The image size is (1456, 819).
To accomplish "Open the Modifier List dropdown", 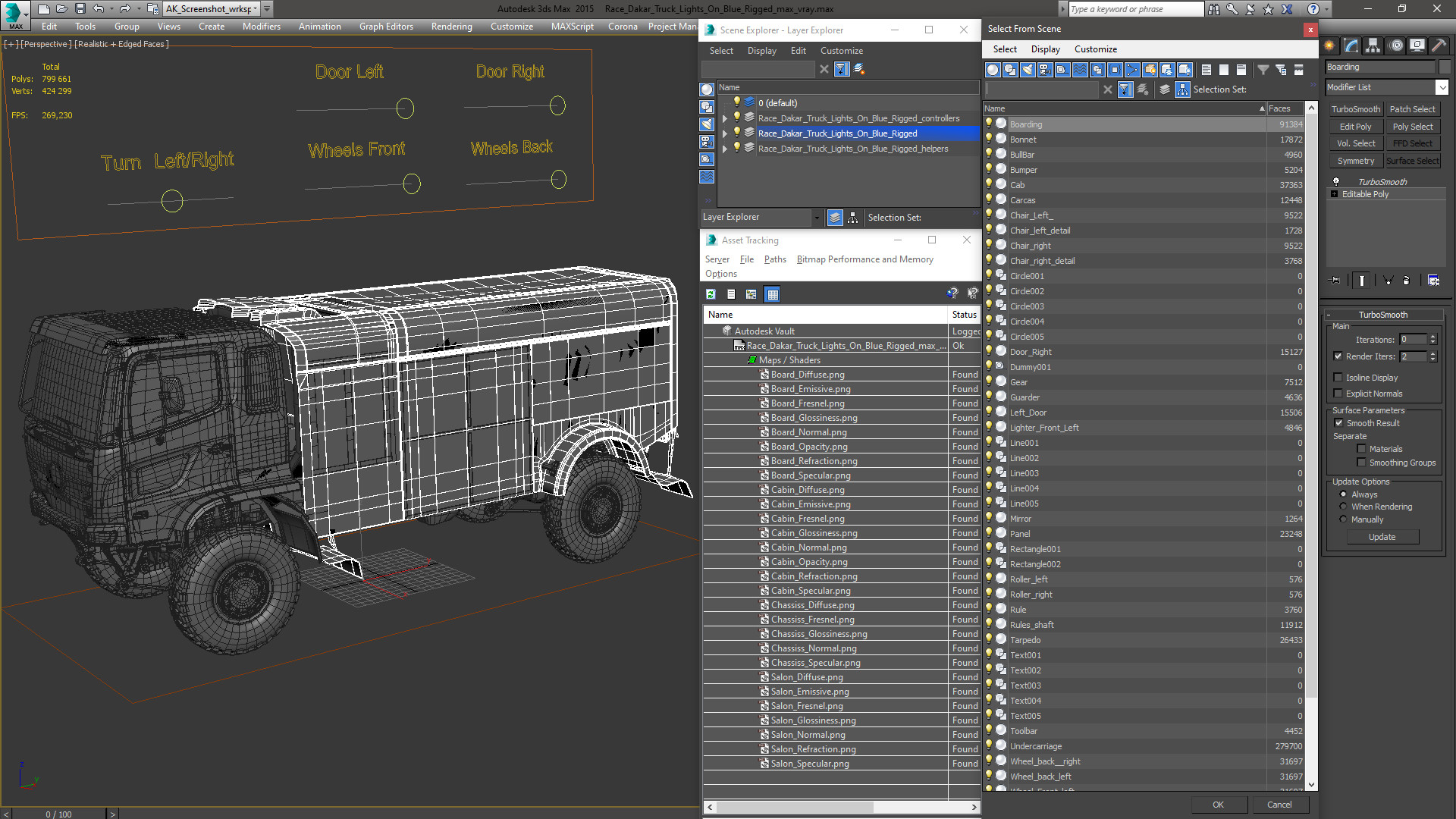I will 1442,87.
